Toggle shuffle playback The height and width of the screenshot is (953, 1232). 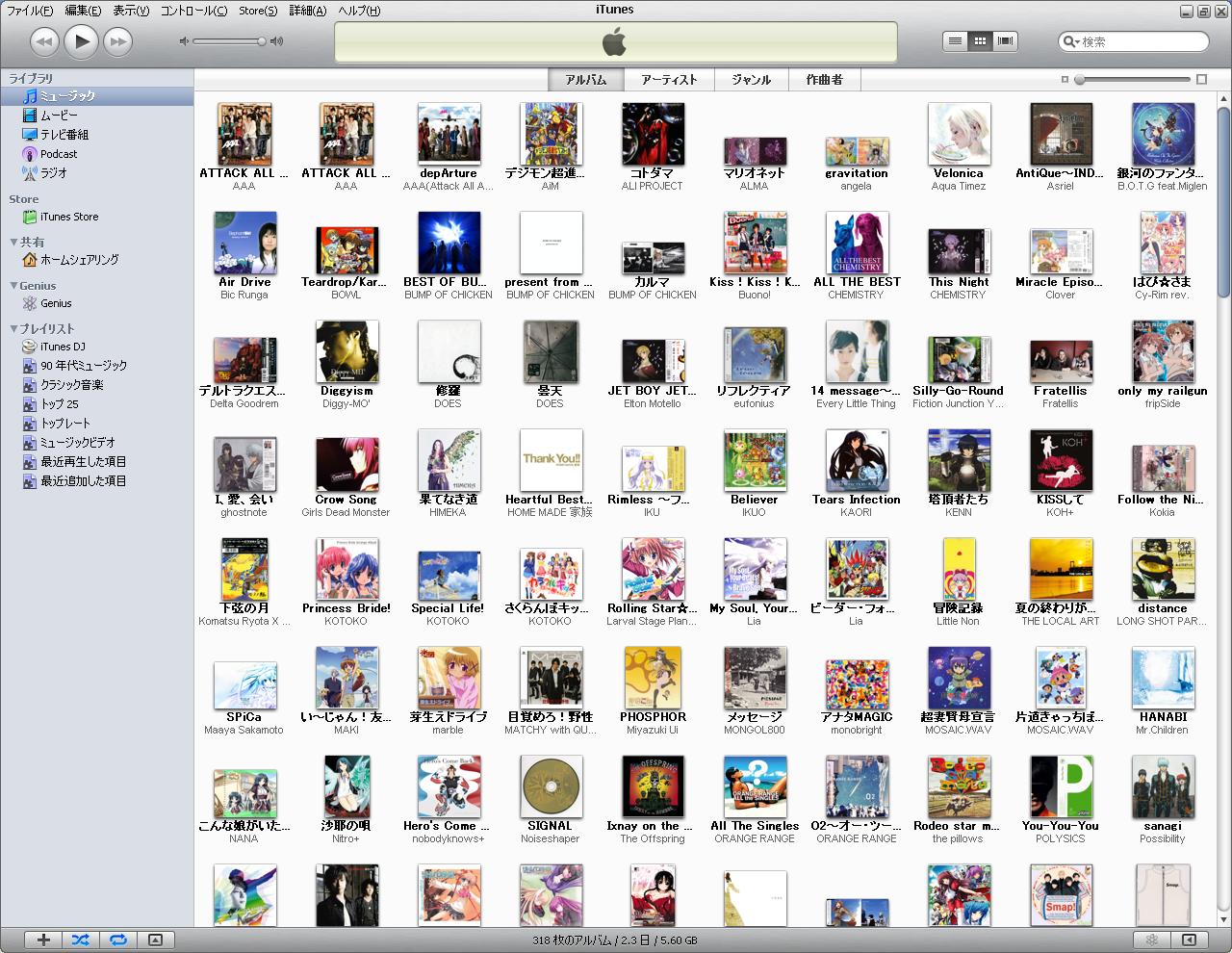pyautogui.click(x=80, y=940)
